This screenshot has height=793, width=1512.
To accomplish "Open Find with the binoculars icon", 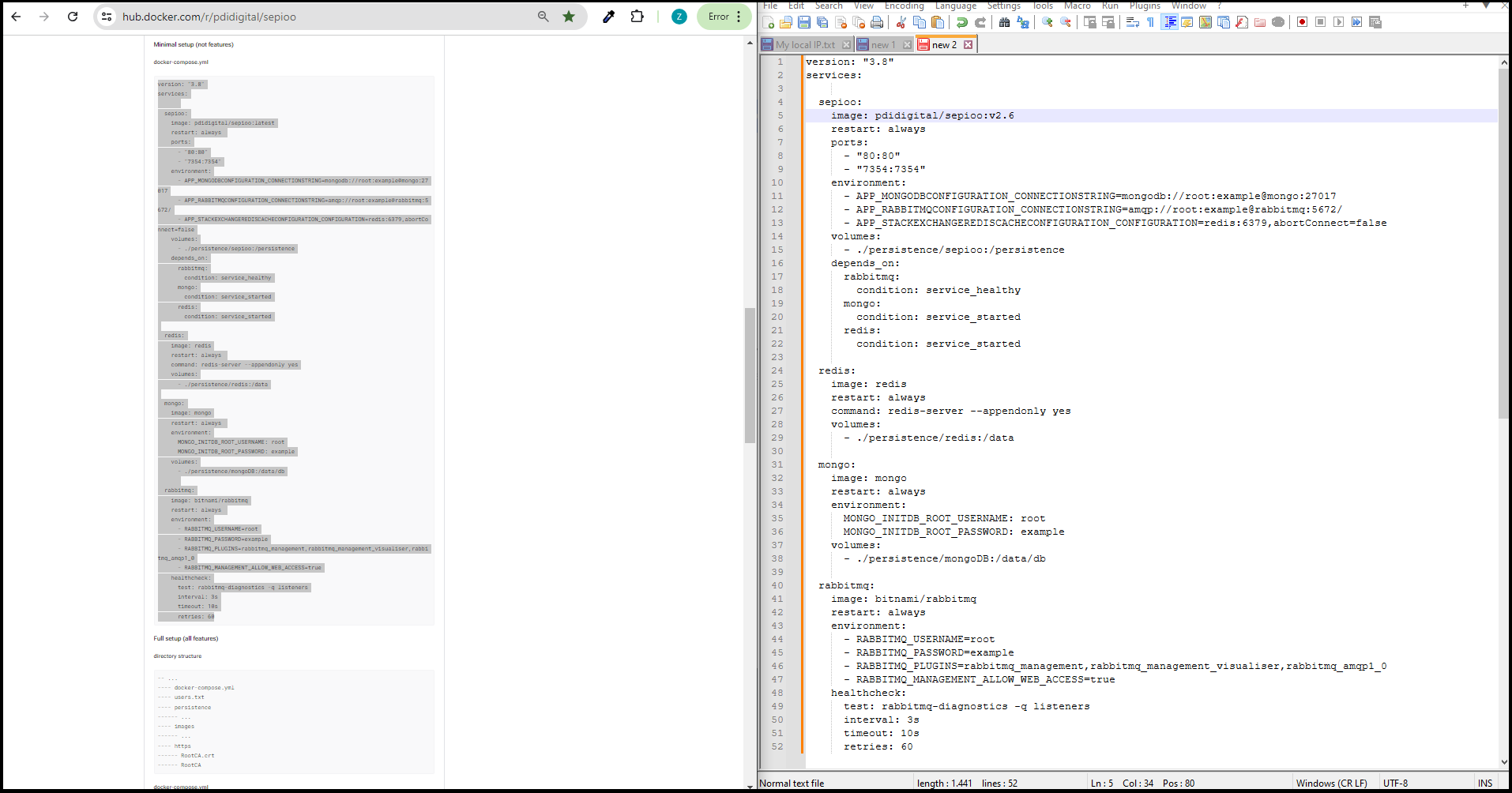I will pos(1004,22).
